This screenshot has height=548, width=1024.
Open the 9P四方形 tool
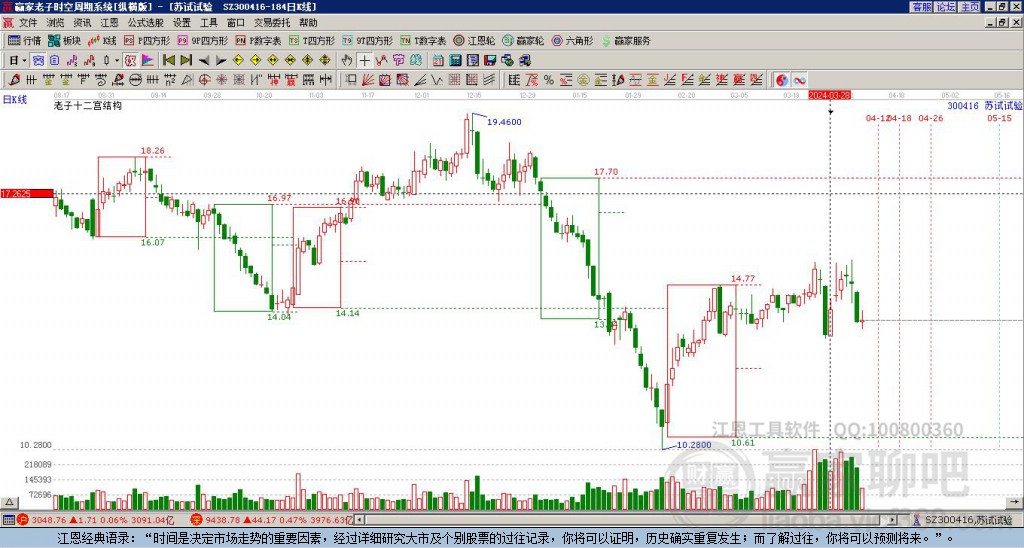pos(202,40)
